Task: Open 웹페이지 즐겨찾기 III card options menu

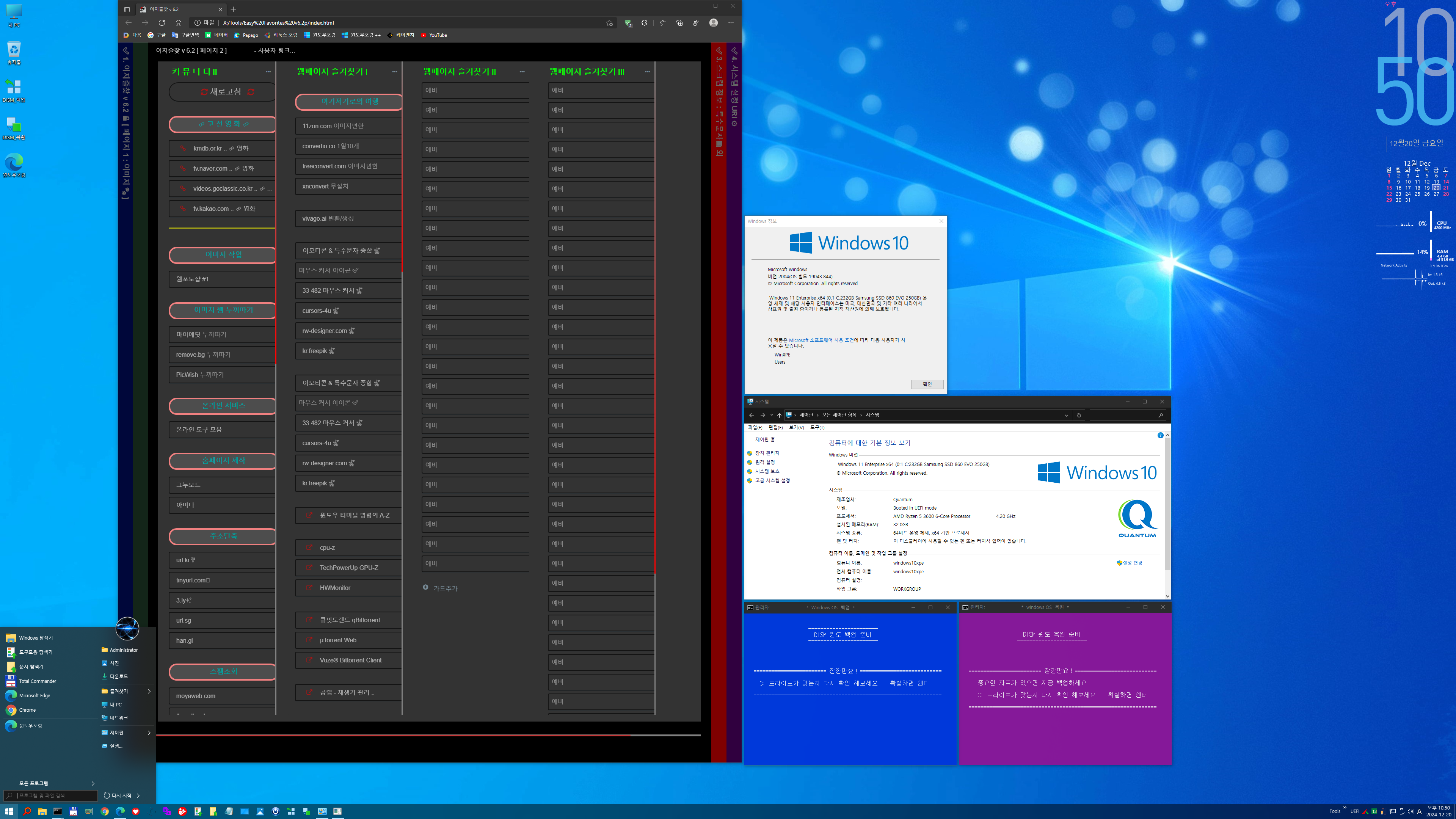Action: point(647,72)
